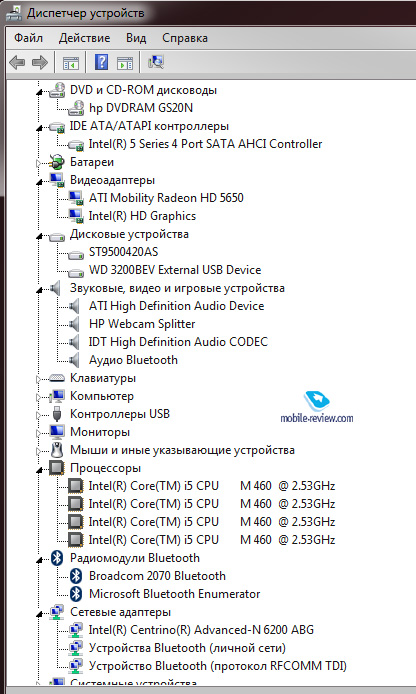Click the scan for hardware changes icon
Viewport: 416px width, 694px height.
click(156, 62)
